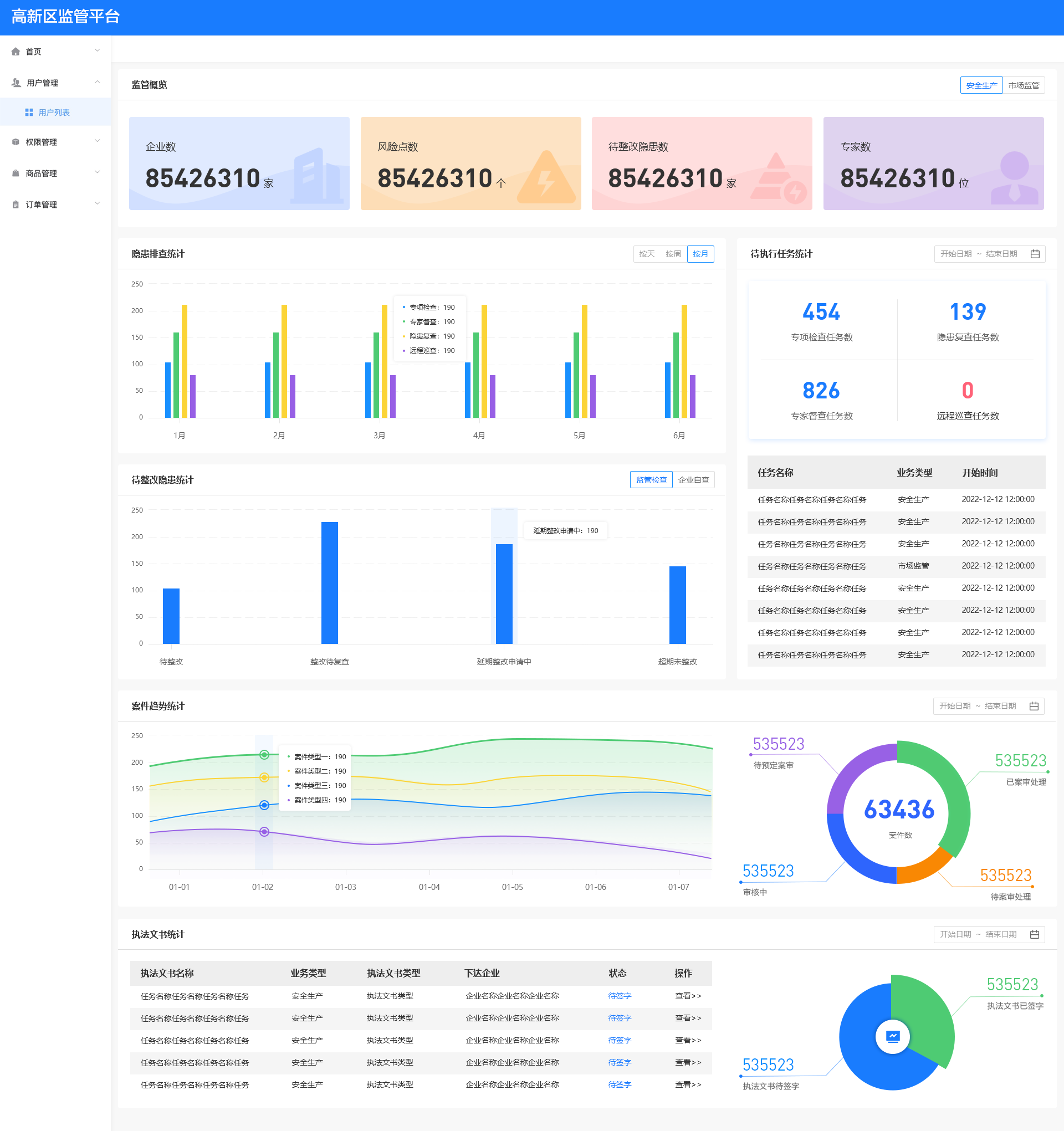1064x1131 pixels.
Task: Select the 按周 tab in 隐患排查统计
Action: coord(673,254)
